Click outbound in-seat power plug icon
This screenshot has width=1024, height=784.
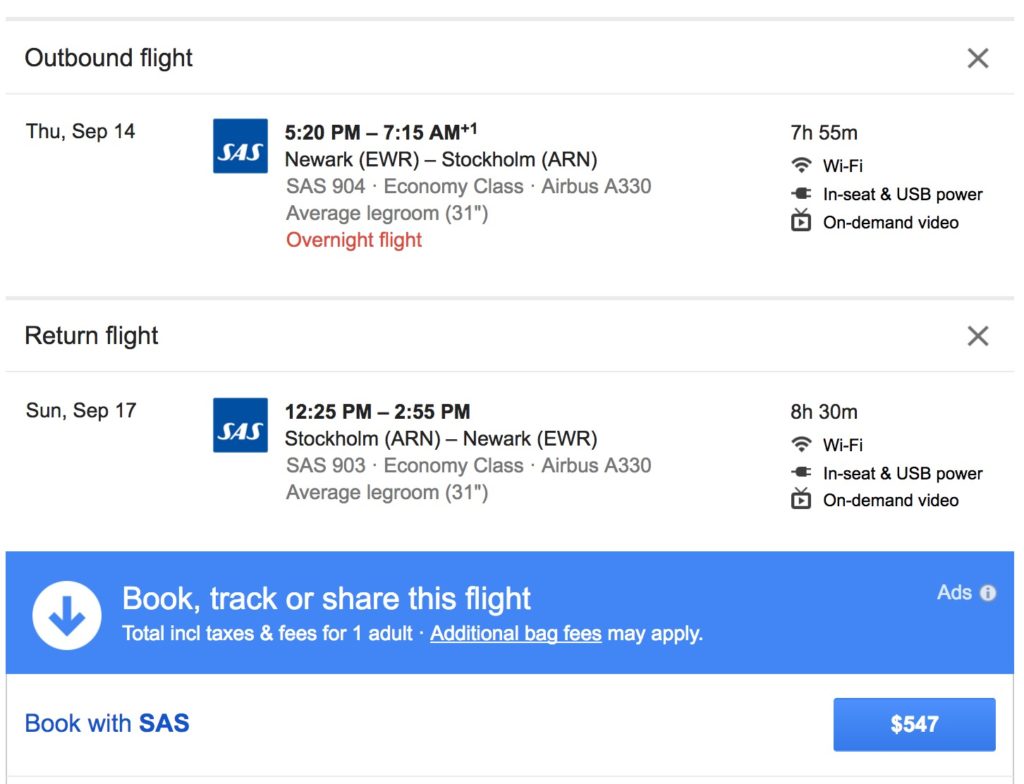pyautogui.click(x=801, y=194)
